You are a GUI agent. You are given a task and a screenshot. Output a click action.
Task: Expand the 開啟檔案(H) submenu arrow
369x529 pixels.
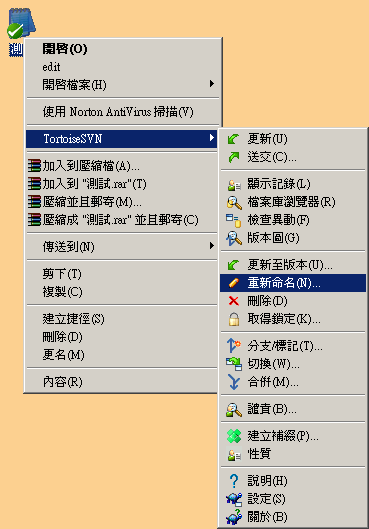[x=211, y=83]
